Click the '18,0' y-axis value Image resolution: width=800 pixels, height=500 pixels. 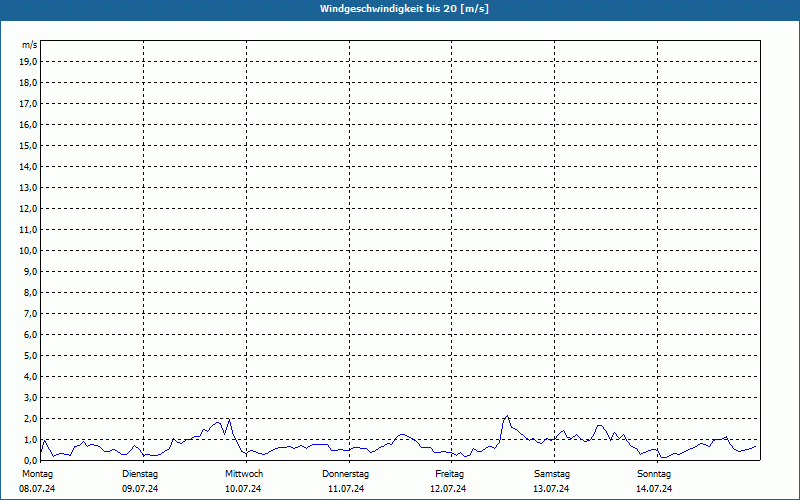[29, 83]
